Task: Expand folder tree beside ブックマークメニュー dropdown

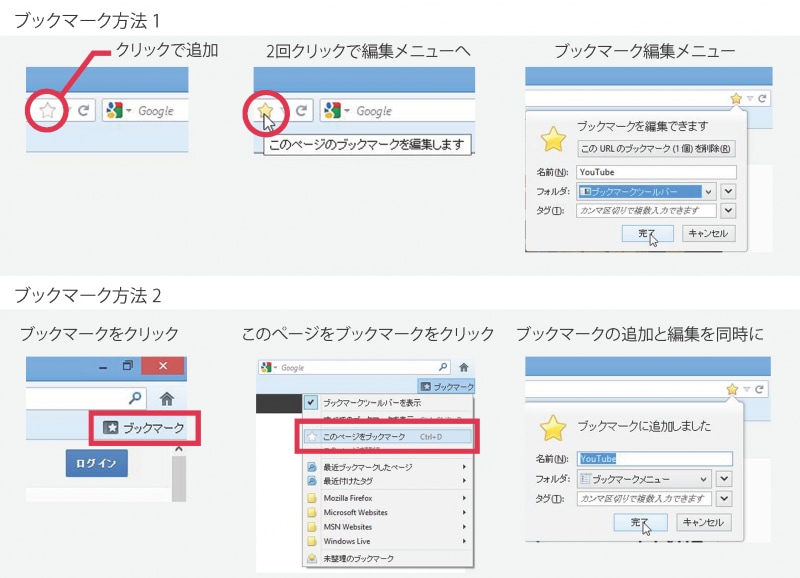Action: [724, 479]
